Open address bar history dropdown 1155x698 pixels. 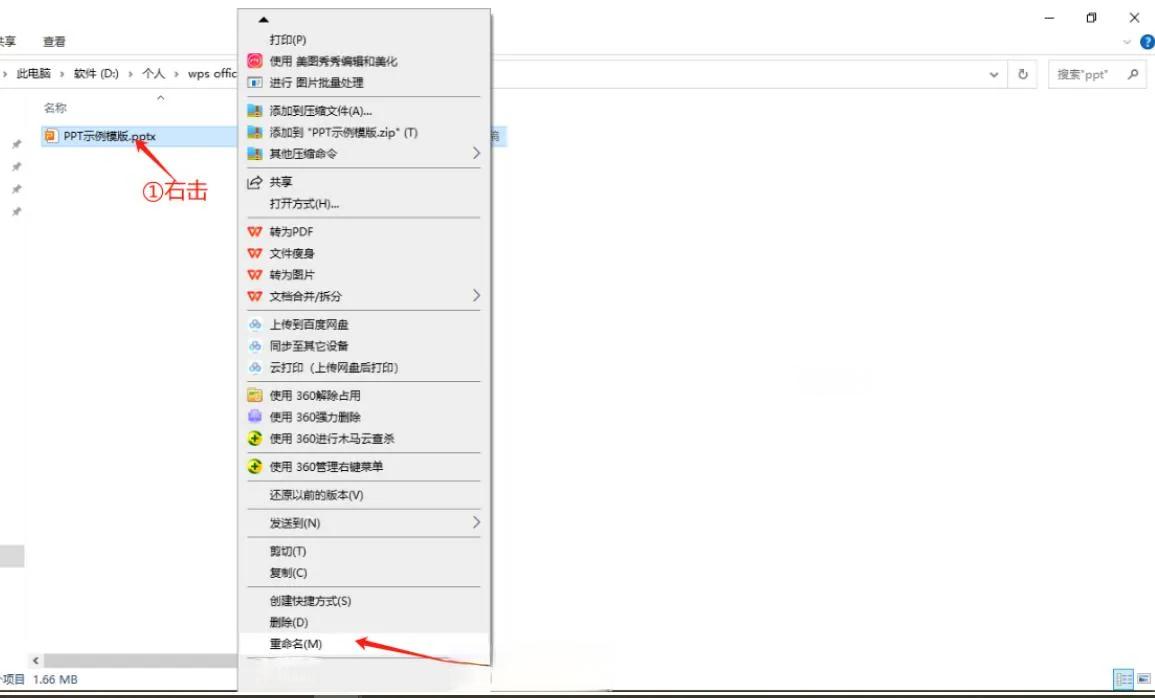point(994,74)
